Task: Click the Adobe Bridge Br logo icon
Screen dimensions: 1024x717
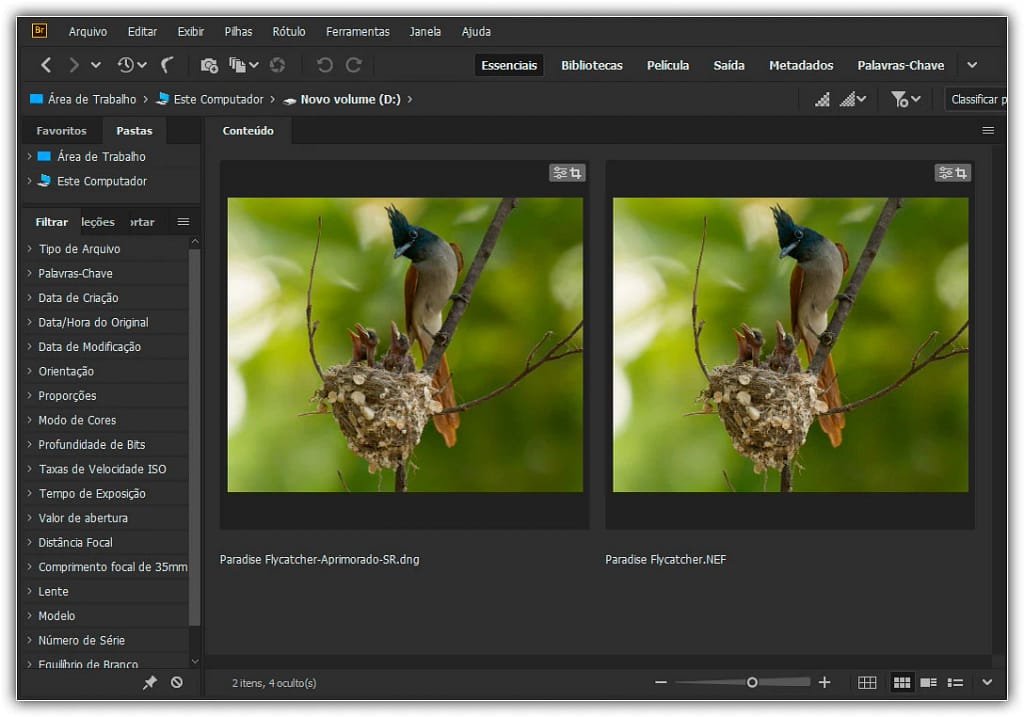Action: (39, 30)
